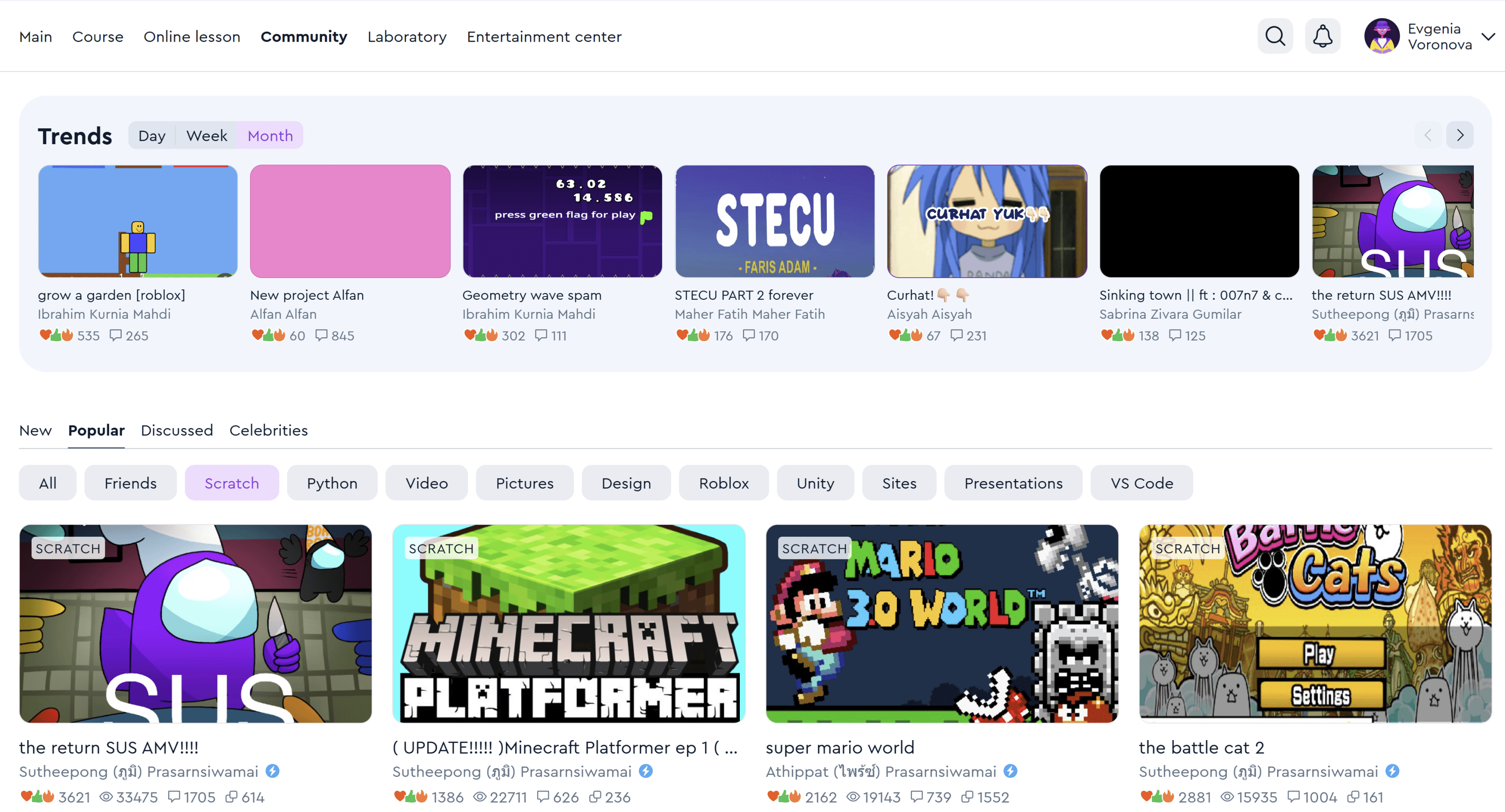Expand the user account dropdown chevron

(x=1488, y=37)
